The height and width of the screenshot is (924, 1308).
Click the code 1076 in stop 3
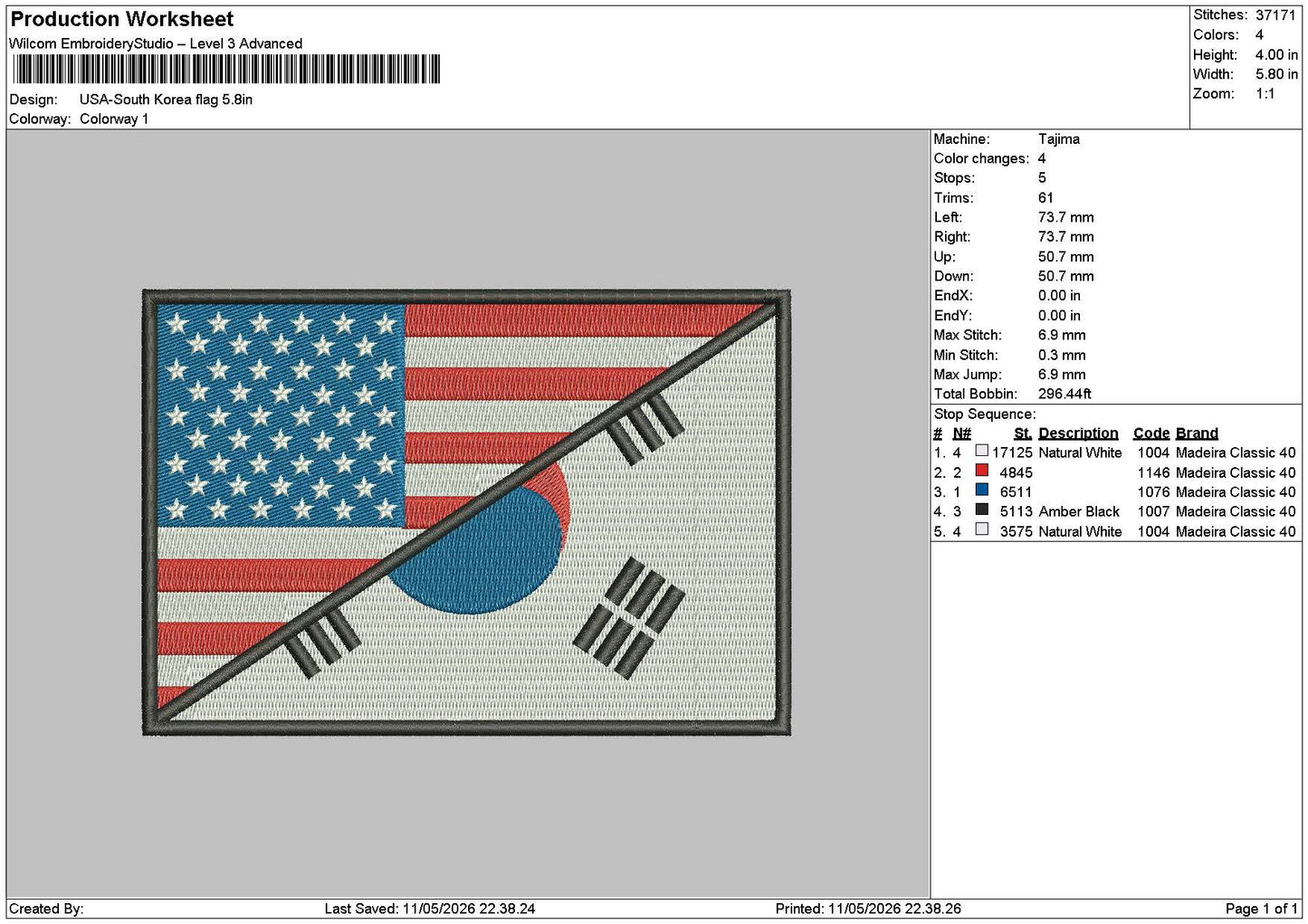pos(1153,492)
